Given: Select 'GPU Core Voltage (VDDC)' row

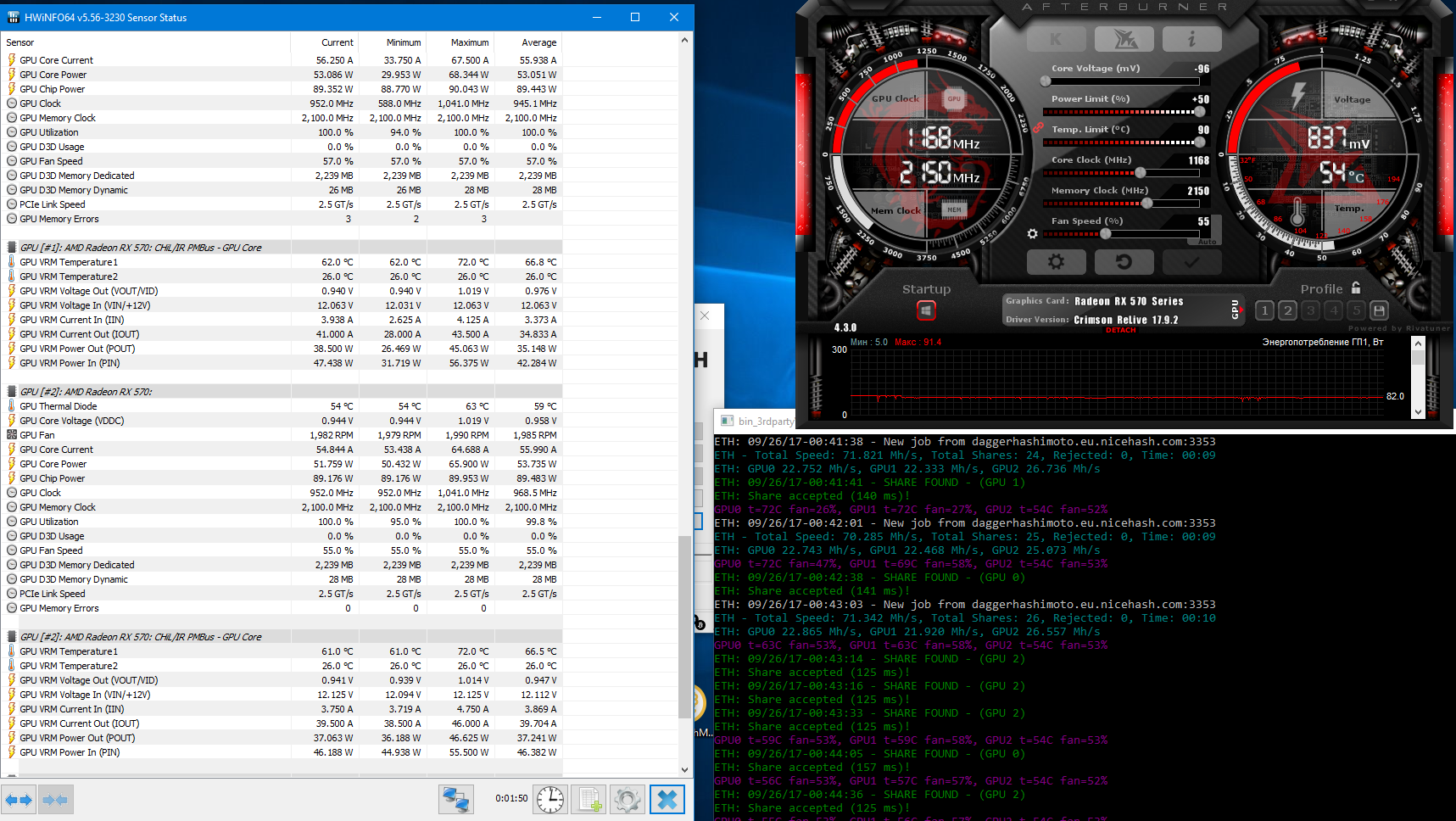Looking at the screenshot, I should pyautogui.click(x=282, y=421).
